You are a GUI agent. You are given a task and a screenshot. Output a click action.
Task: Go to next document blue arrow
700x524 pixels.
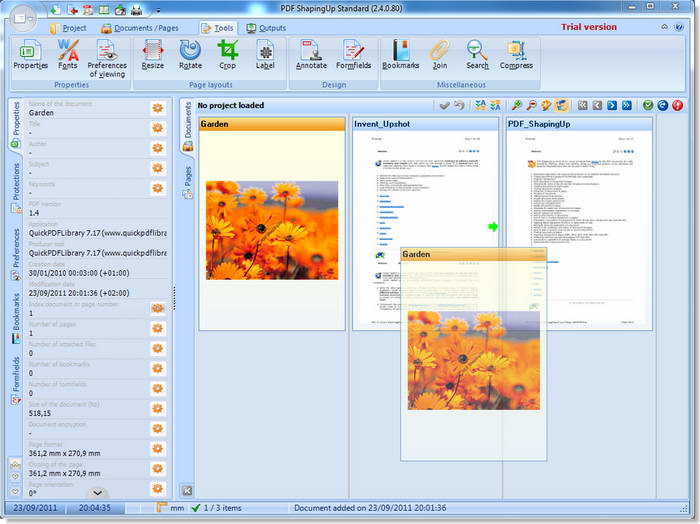(612, 105)
